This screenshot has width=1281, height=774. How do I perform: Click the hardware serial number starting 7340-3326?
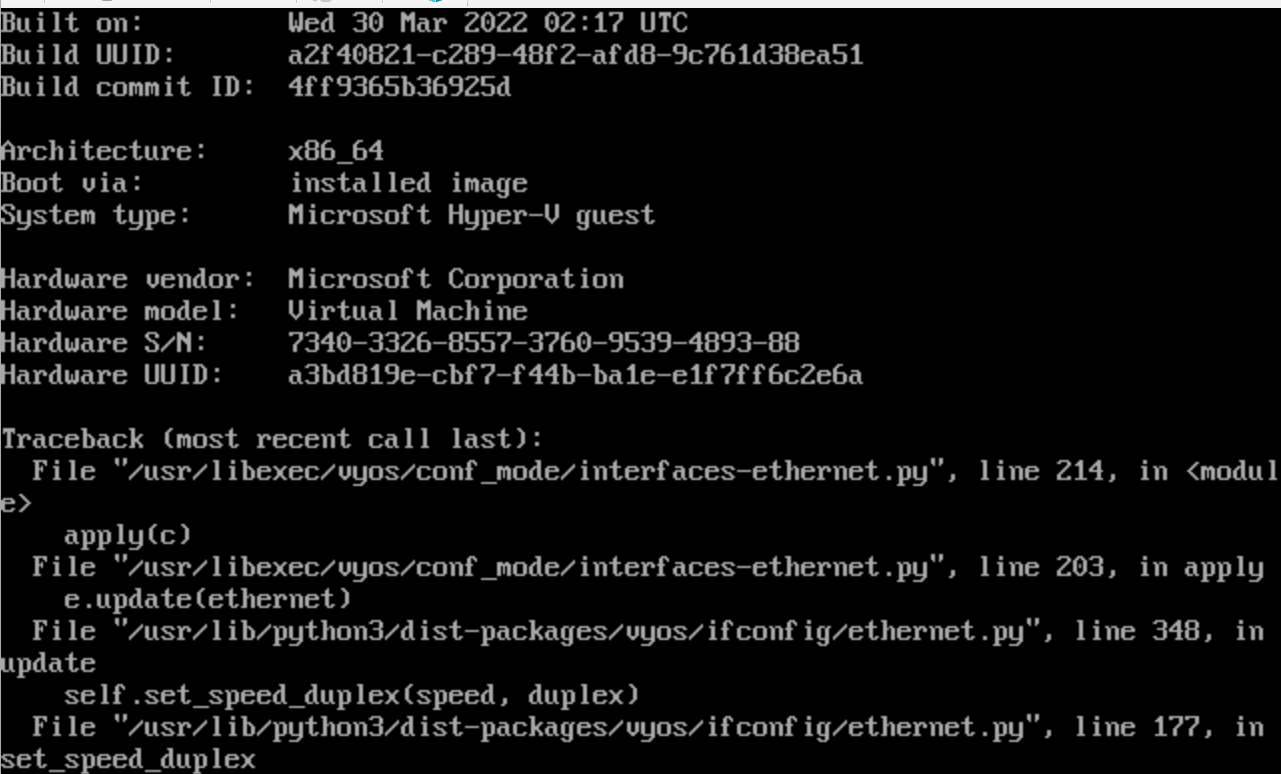tap(543, 343)
